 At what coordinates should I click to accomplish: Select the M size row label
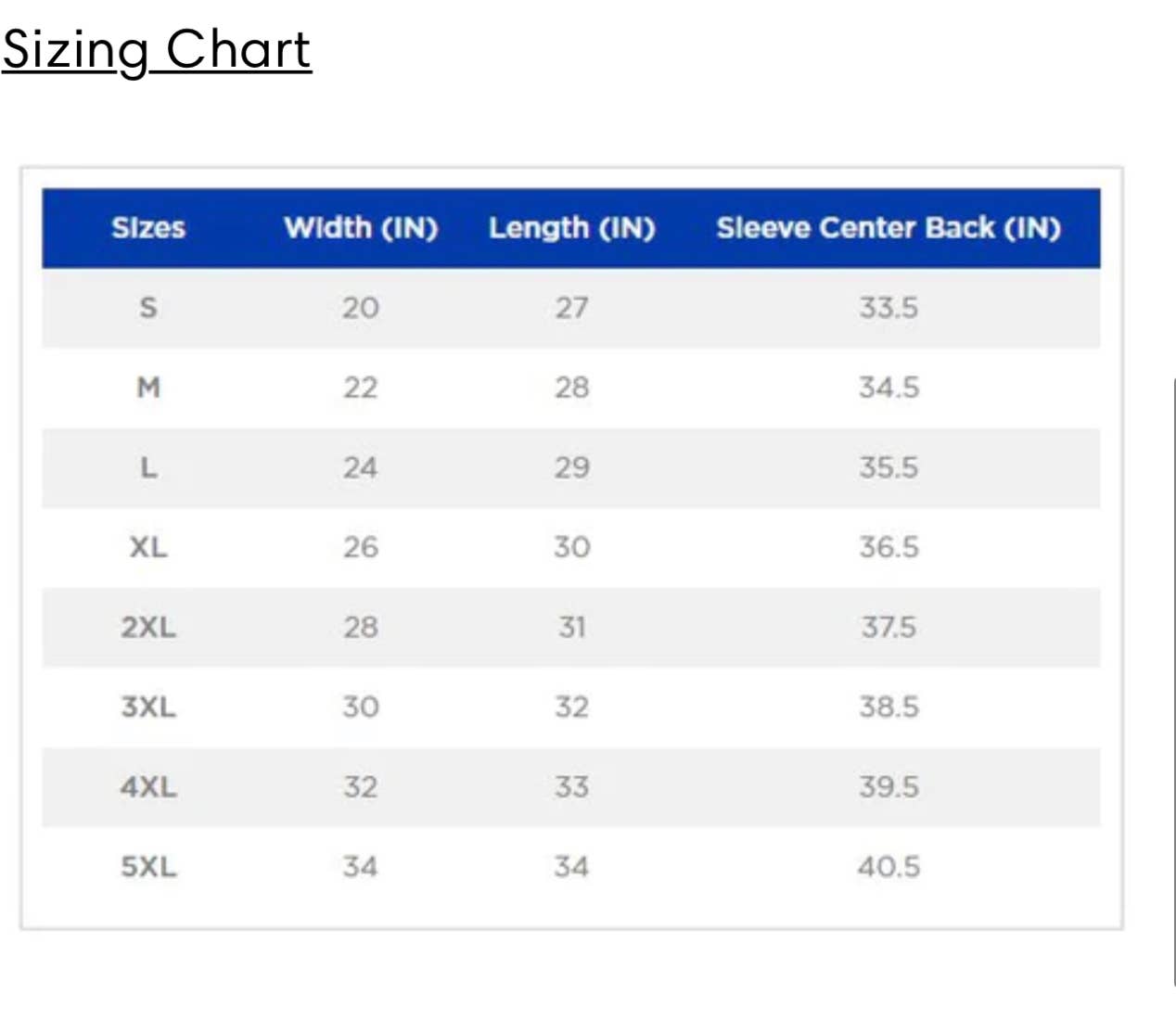coord(148,388)
